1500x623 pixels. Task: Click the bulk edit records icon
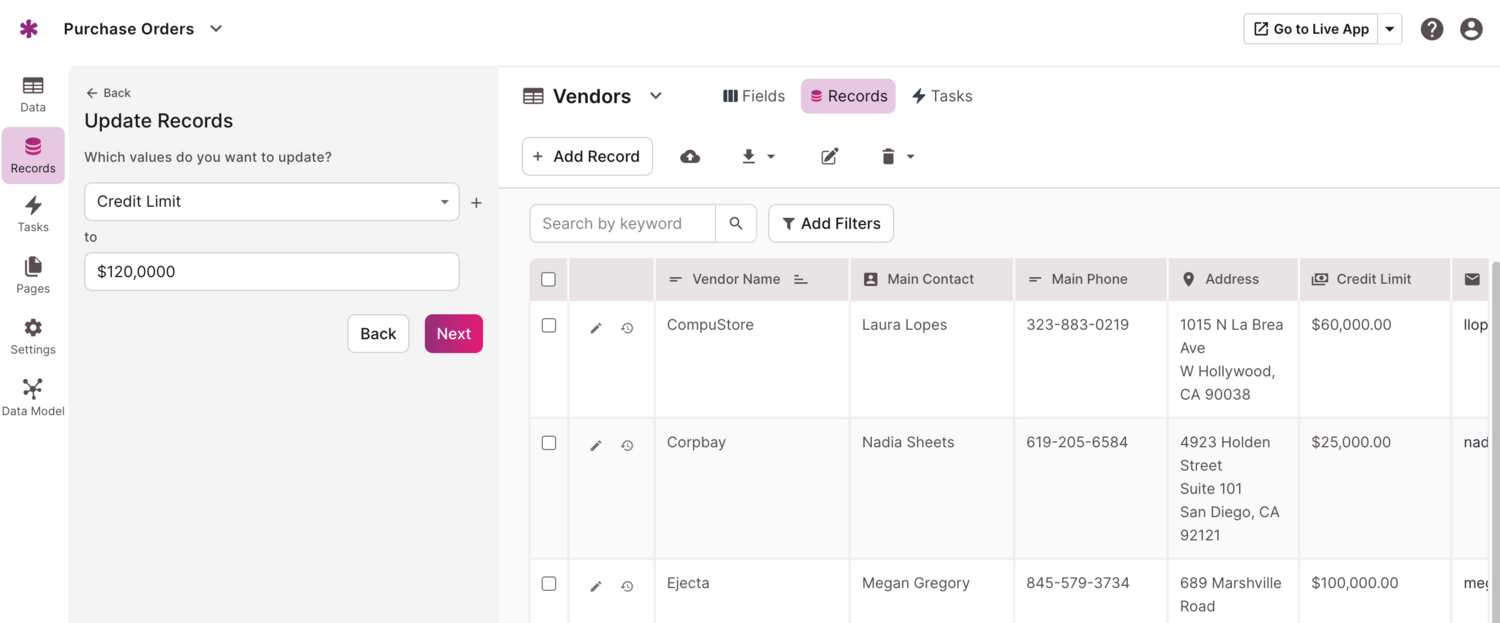(x=829, y=157)
